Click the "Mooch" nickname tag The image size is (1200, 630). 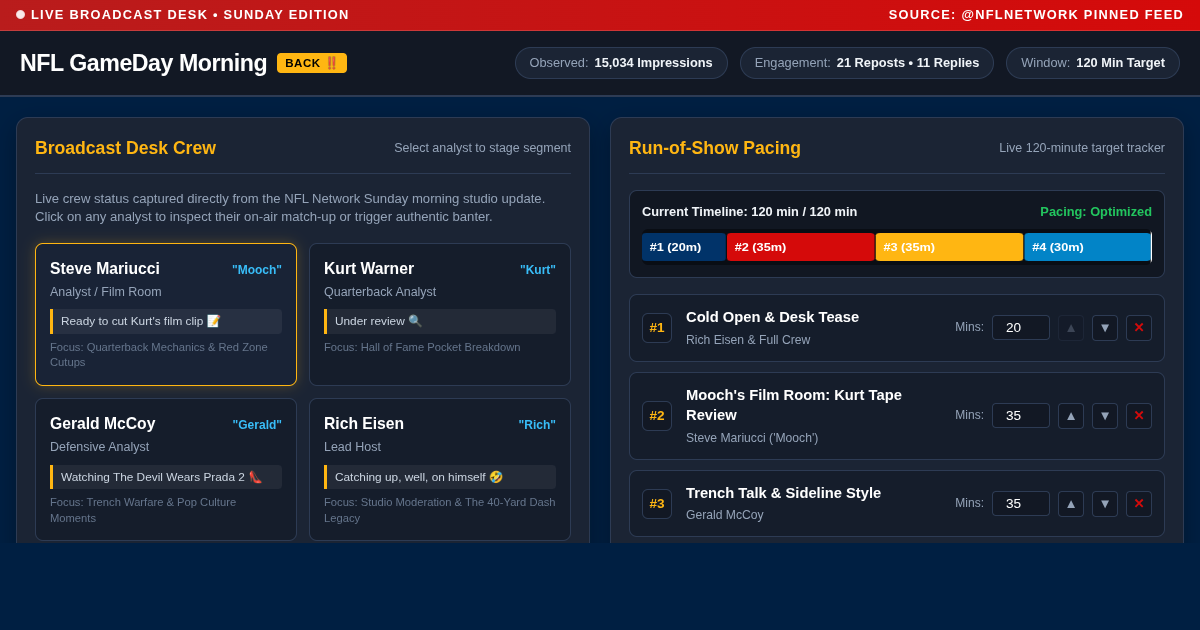257,270
